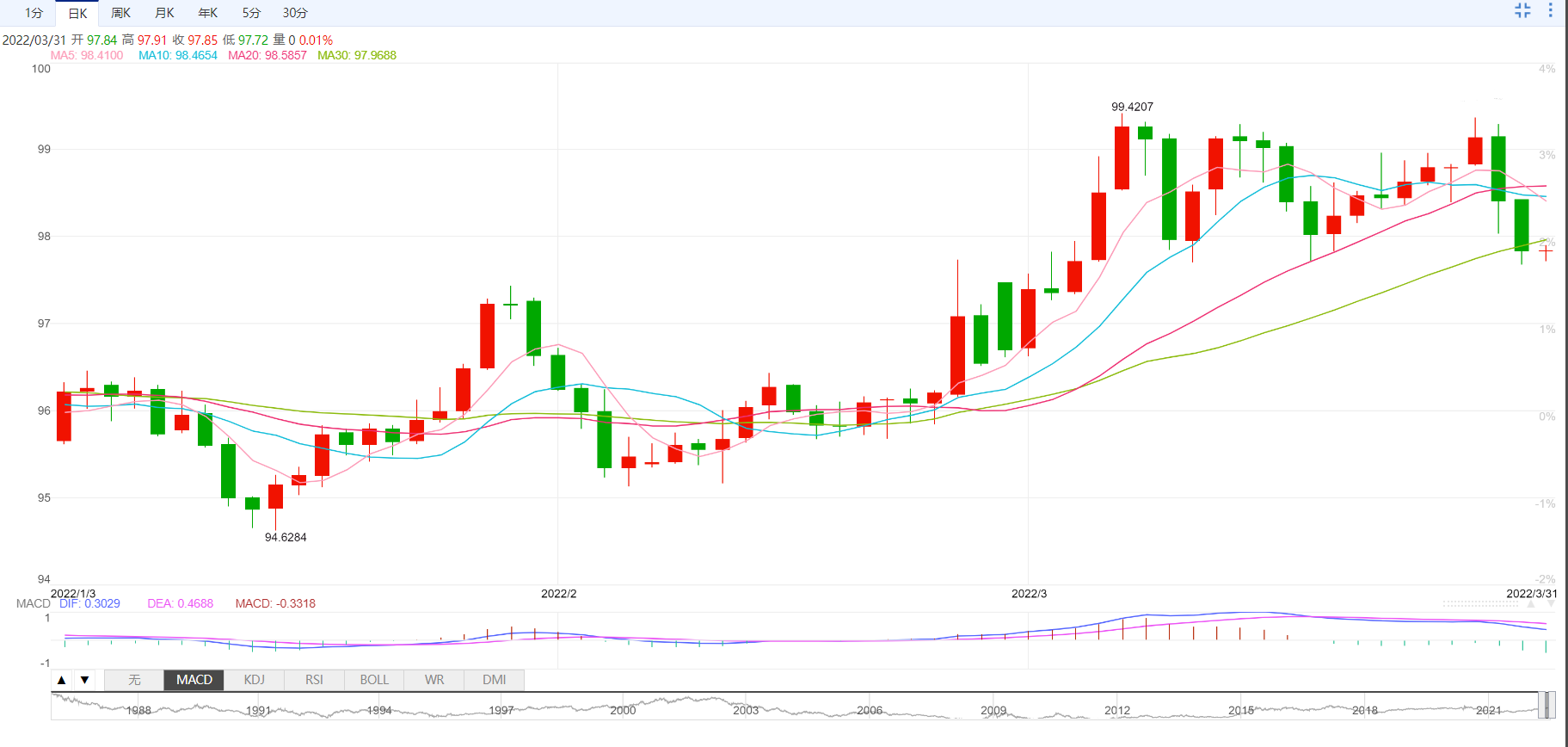Open the three-dot more options menu
Screen dimensions: 1568x747
pos(1551,10)
